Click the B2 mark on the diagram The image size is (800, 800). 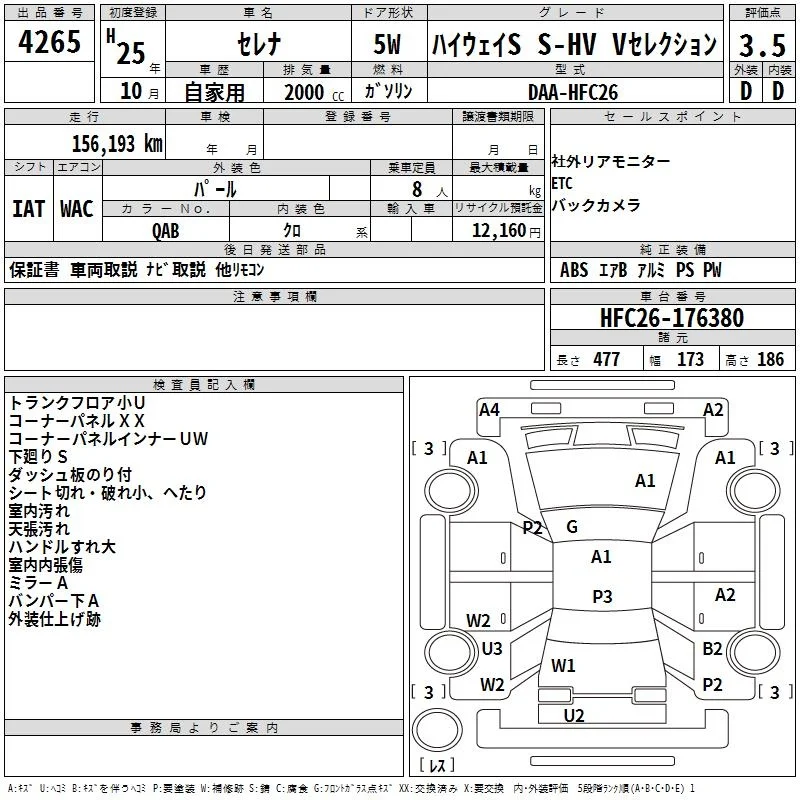[x=713, y=648]
